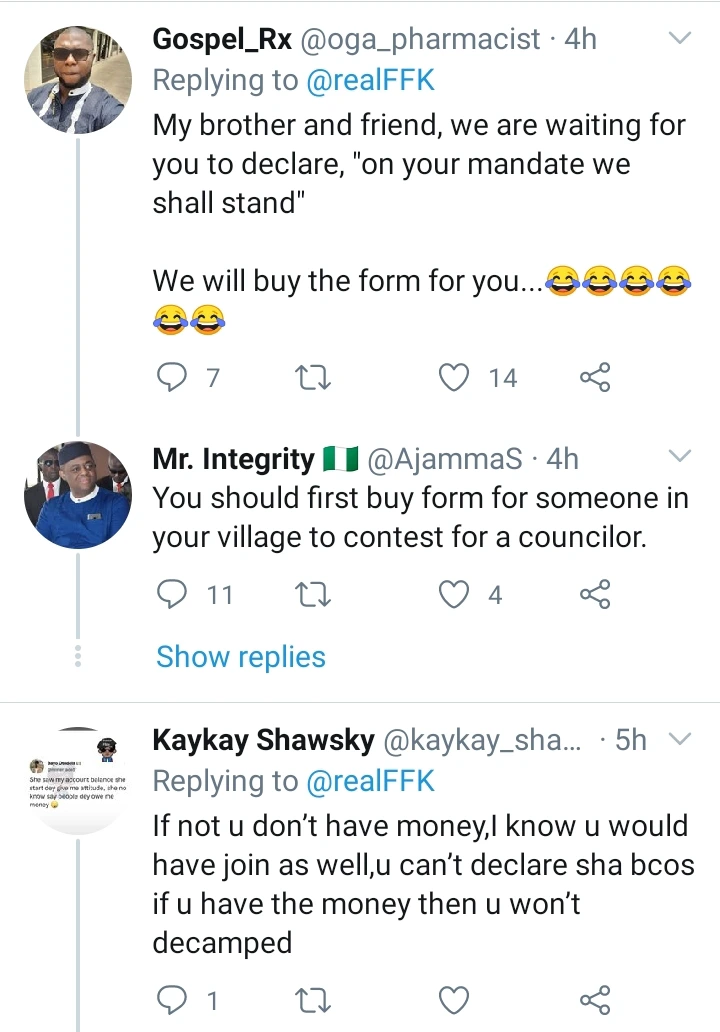Viewport: 720px width, 1032px height.
Task: Reply to Kaykay Shawsky's tweet
Action: (173, 999)
